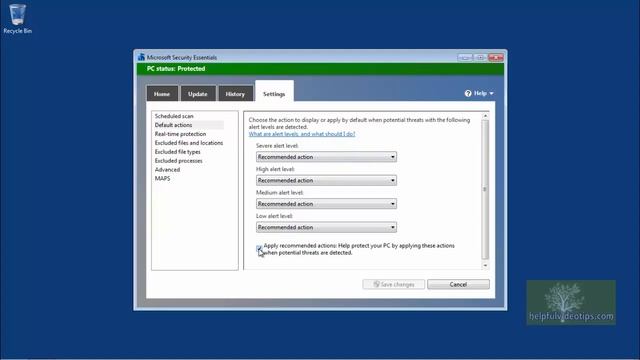Click scrollbar down arrow in settings pane
The width and height of the screenshot is (640, 360).
(485, 265)
